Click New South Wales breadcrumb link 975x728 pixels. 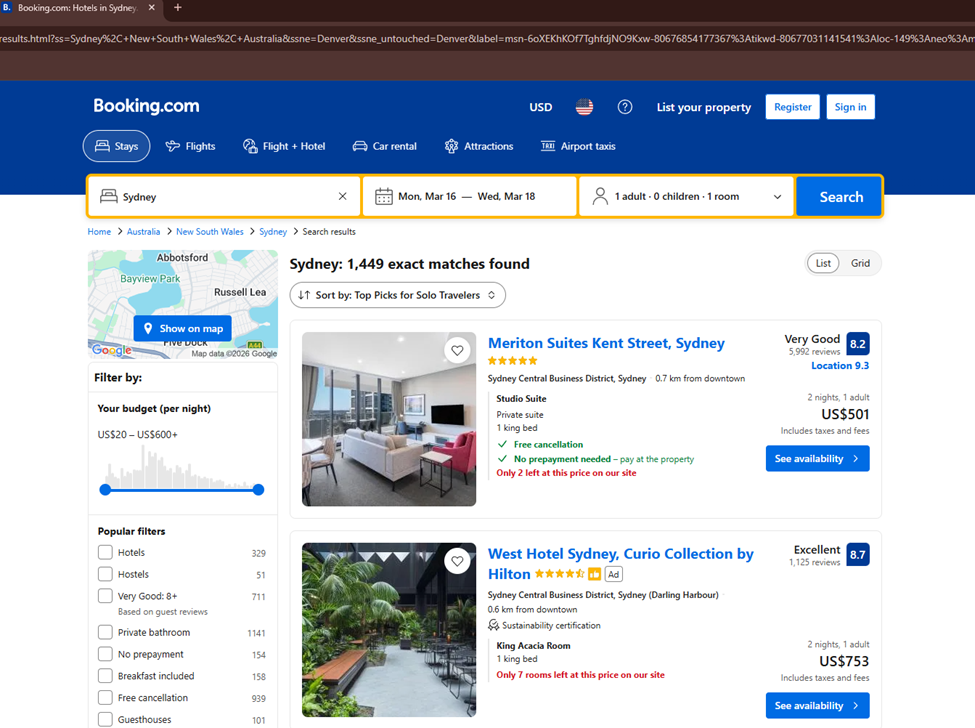pyautogui.click(x=210, y=231)
